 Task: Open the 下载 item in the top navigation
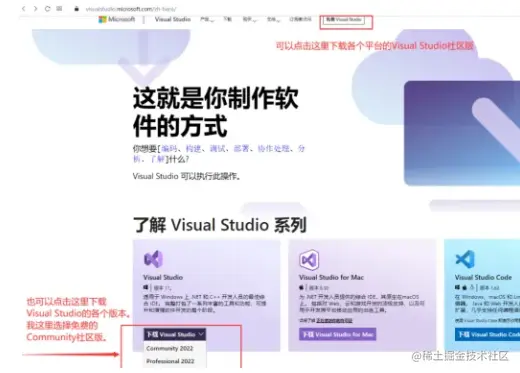[228, 19]
